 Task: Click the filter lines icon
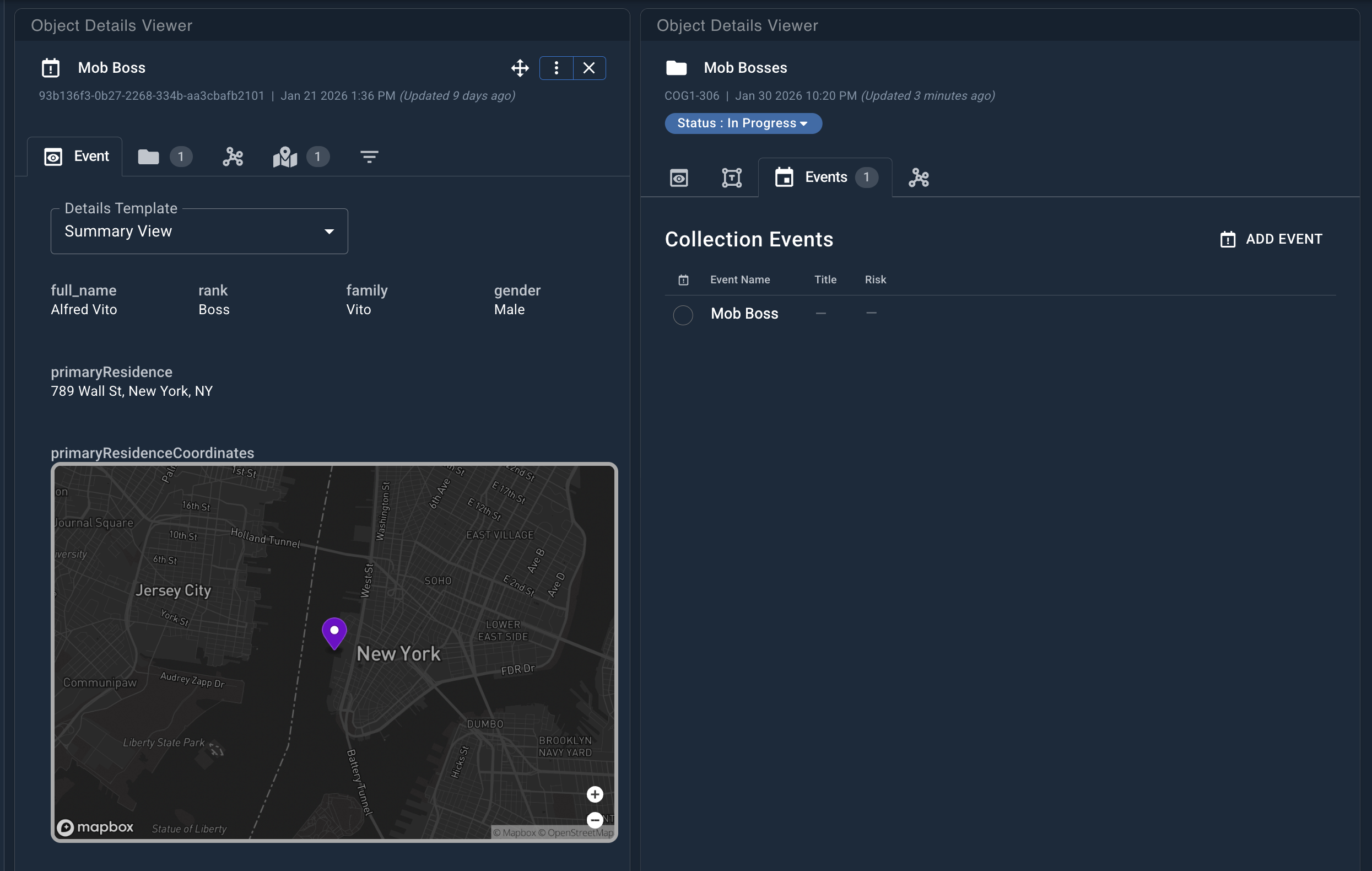[369, 157]
